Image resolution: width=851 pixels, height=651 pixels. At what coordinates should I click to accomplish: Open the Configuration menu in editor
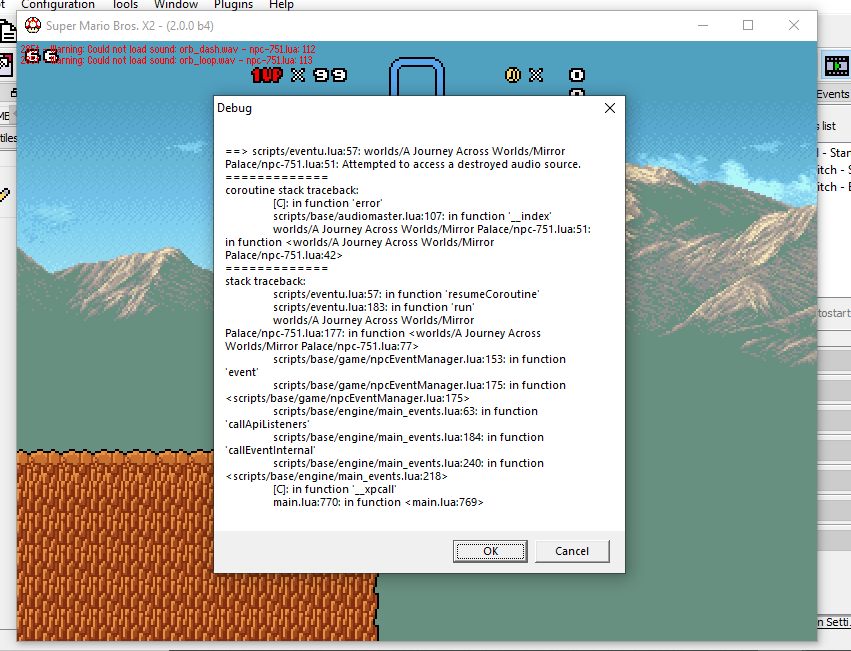pyautogui.click(x=58, y=4)
